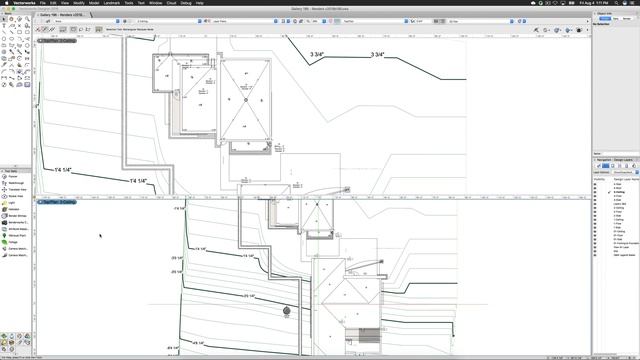Open macOS Spotlight search magnifier
The image size is (640, 360).
pyautogui.click(x=616, y=3)
